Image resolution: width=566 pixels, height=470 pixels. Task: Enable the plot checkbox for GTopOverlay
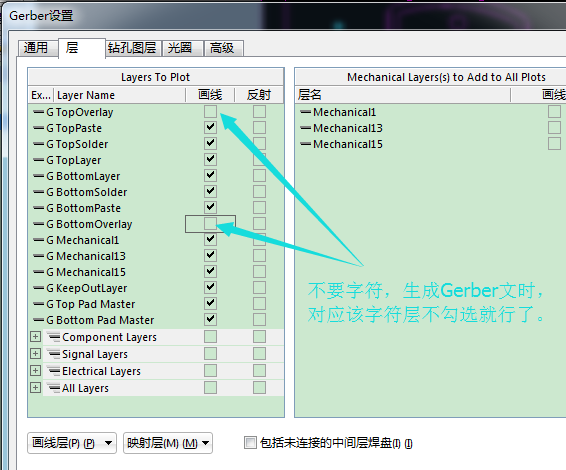point(210,112)
